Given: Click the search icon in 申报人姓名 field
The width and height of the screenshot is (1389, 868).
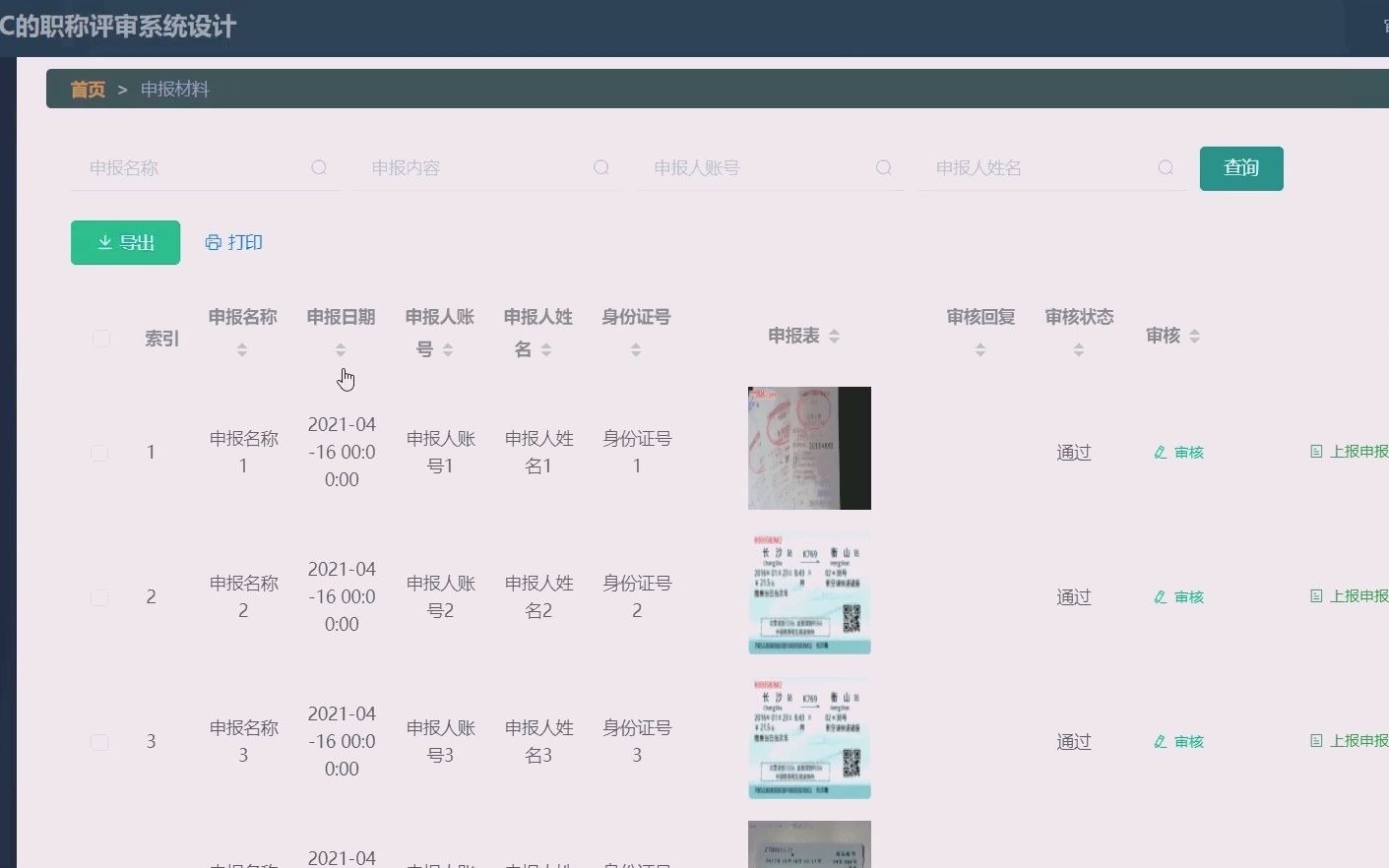Looking at the screenshot, I should tap(1167, 168).
